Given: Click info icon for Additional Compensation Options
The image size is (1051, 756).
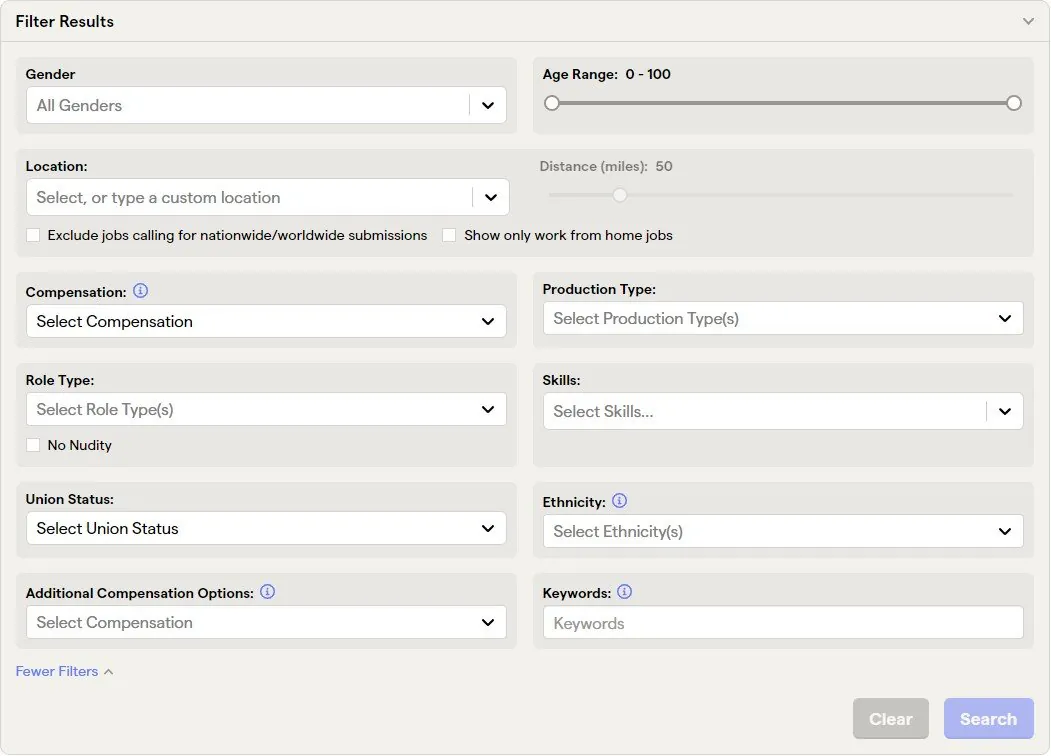Looking at the screenshot, I should [268, 592].
